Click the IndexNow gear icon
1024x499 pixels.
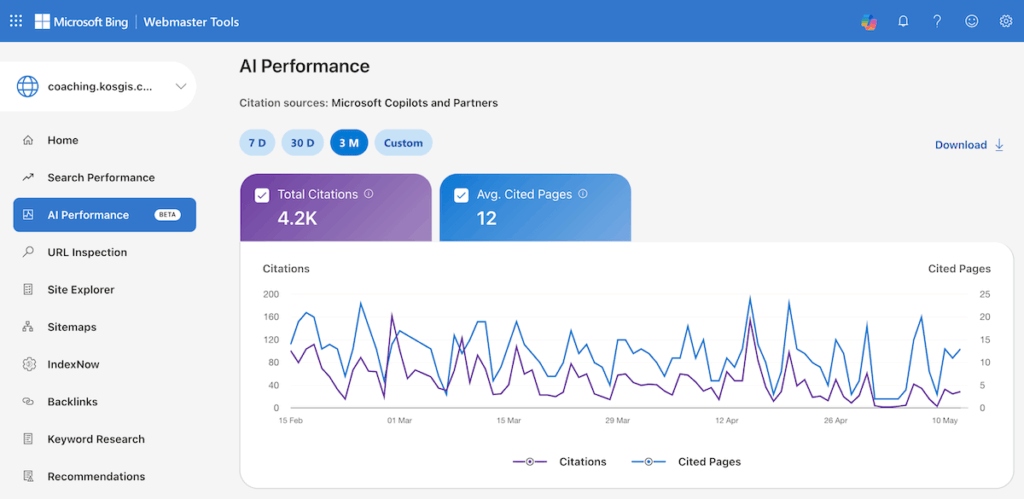coord(28,364)
